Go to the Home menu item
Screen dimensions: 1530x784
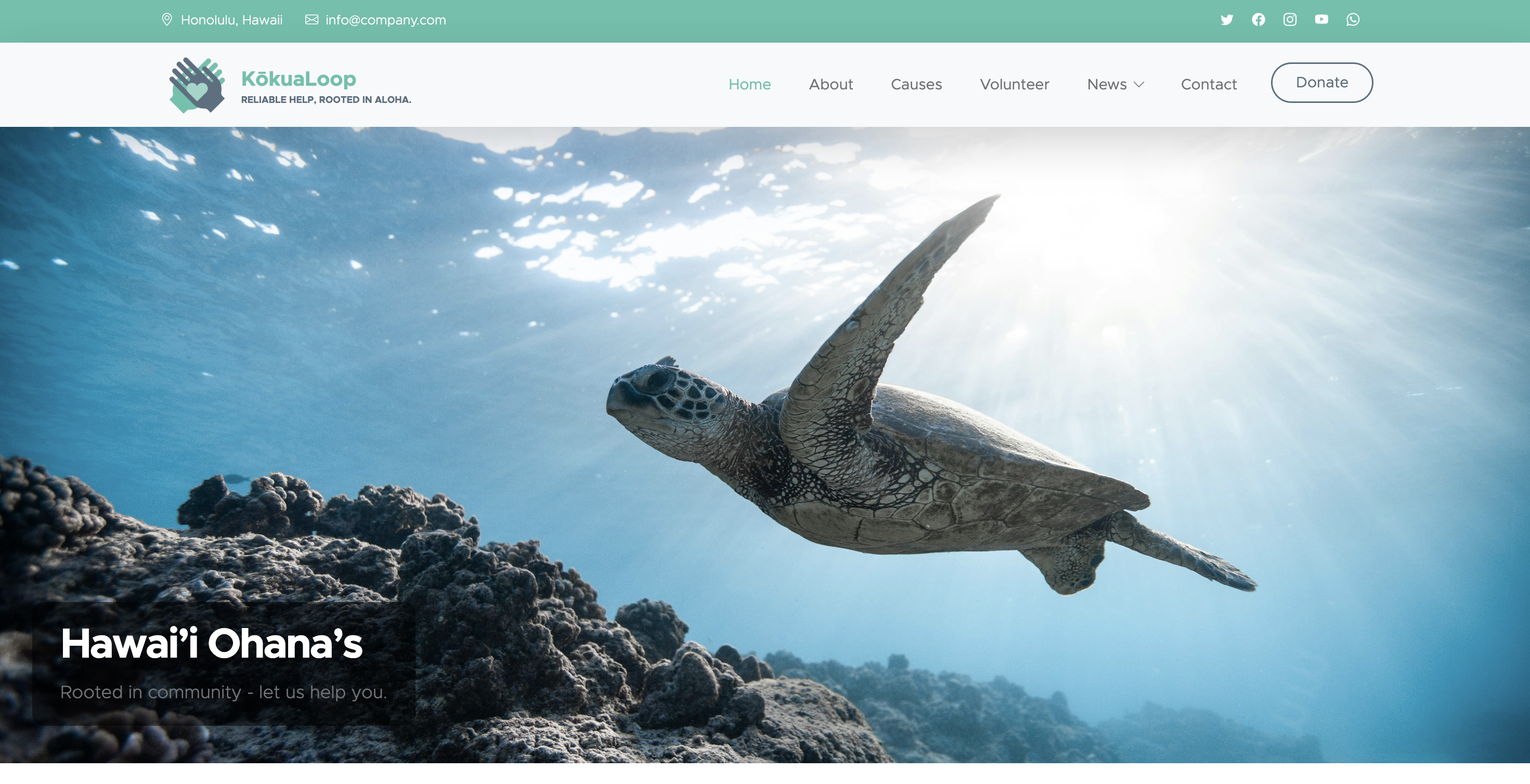pyautogui.click(x=749, y=84)
